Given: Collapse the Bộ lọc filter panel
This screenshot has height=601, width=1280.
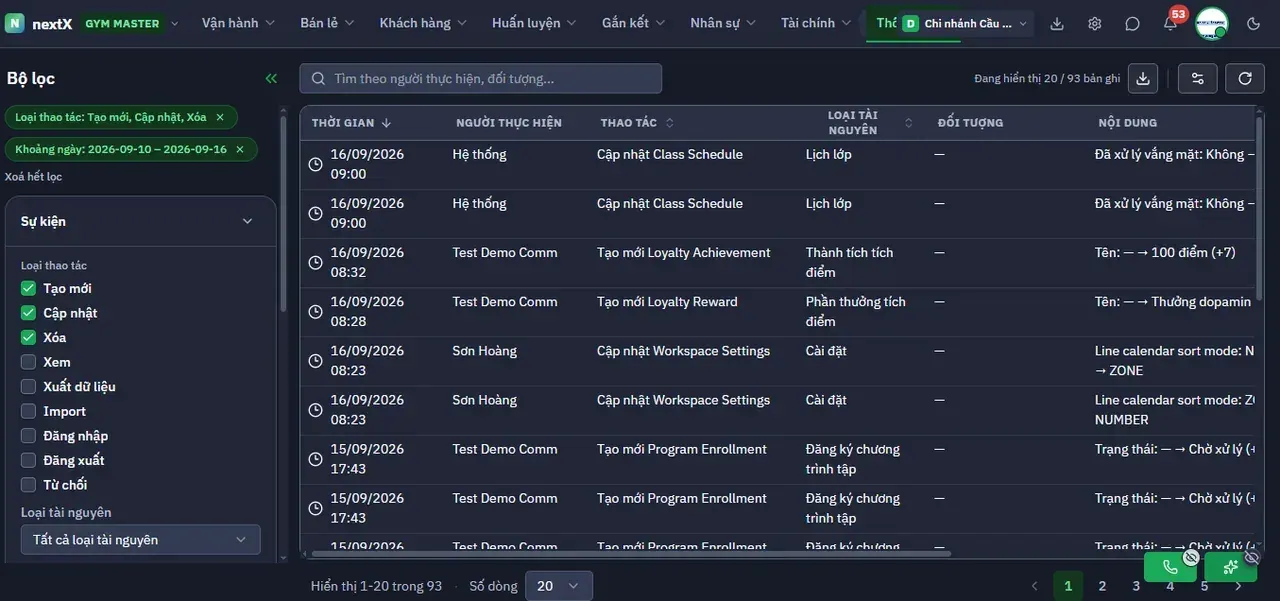Looking at the screenshot, I should [271, 78].
